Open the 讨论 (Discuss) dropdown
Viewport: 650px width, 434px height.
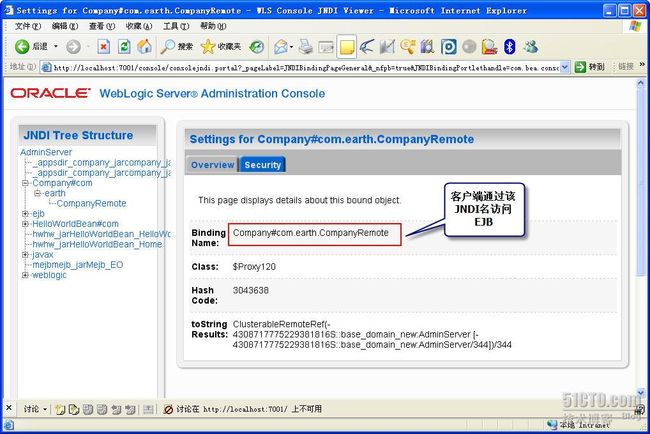coord(35,410)
